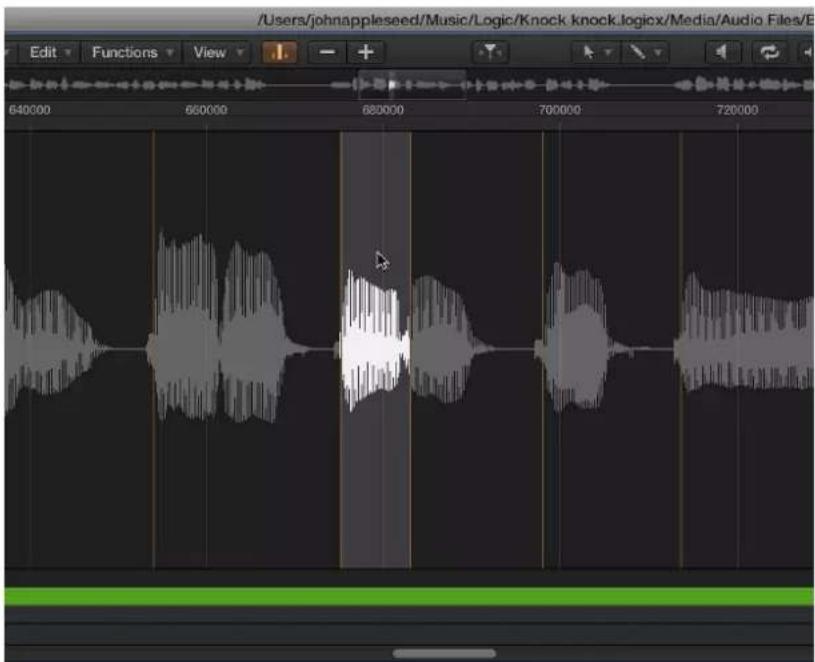The width and height of the screenshot is (815, 662).
Task: Open the pointer tool dropdown
Action: pos(595,52)
